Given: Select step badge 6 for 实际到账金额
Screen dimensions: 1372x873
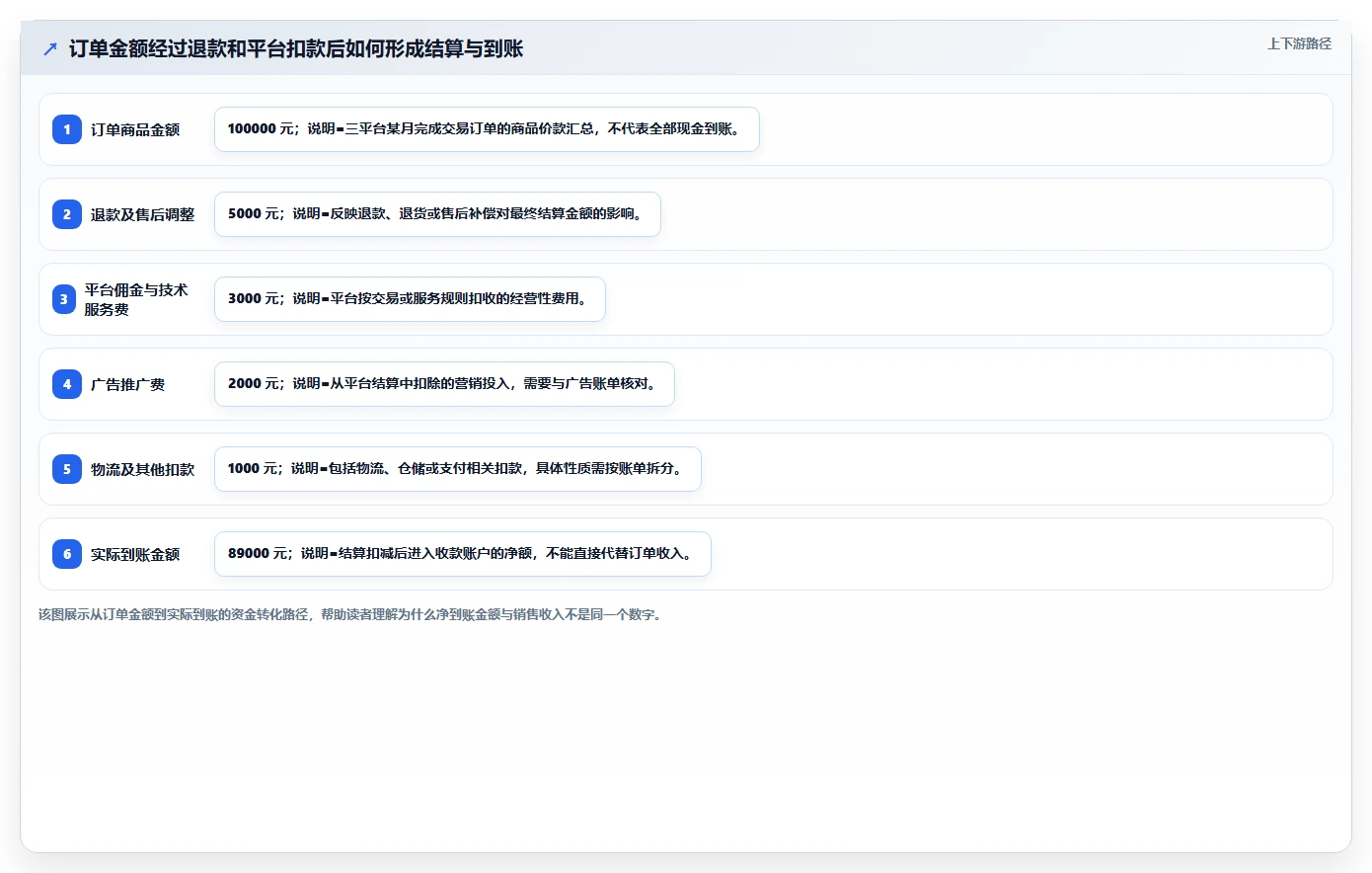Looking at the screenshot, I should tap(67, 554).
